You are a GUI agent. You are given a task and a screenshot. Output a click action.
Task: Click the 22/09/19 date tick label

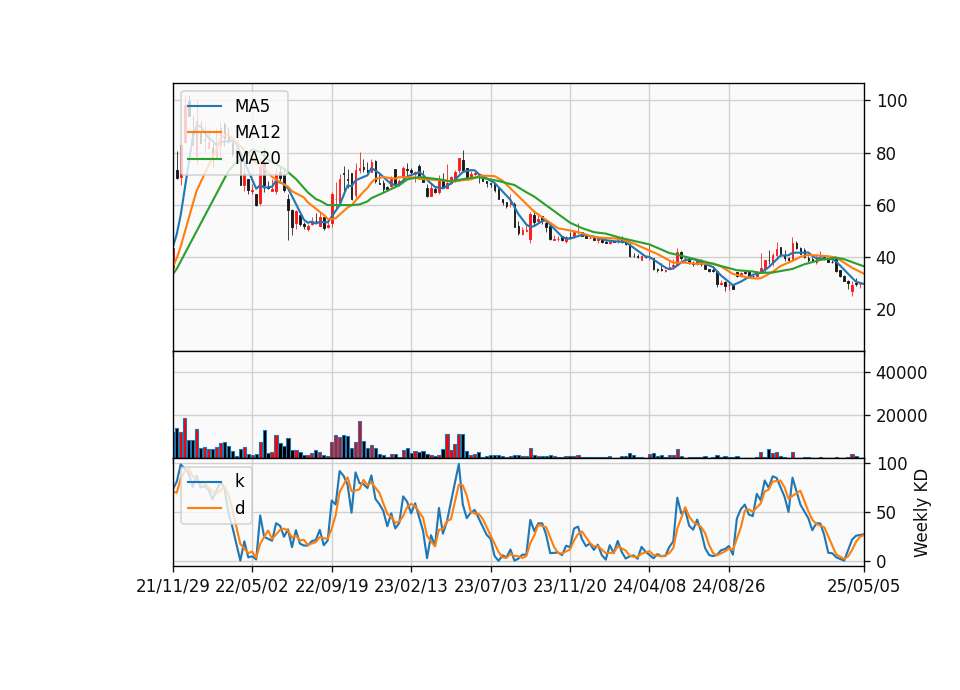[332, 587]
